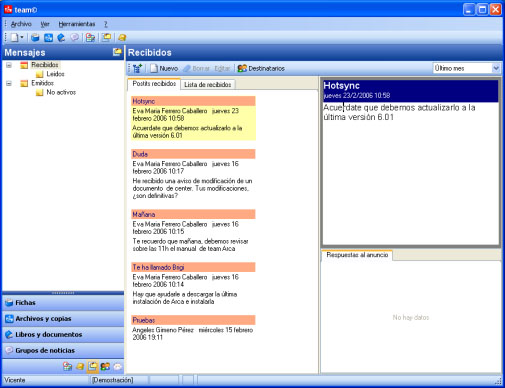Click the Hotsync header in the preview pane
The image size is (505, 388).
click(410, 91)
